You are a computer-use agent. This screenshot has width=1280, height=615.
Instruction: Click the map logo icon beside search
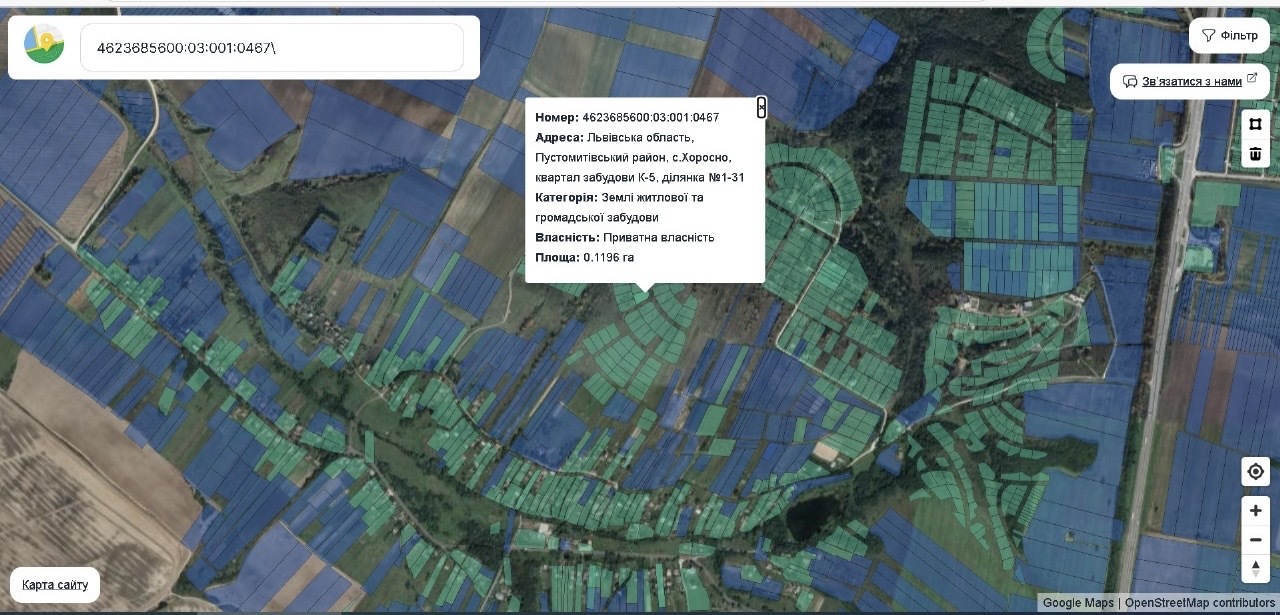[44, 43]
